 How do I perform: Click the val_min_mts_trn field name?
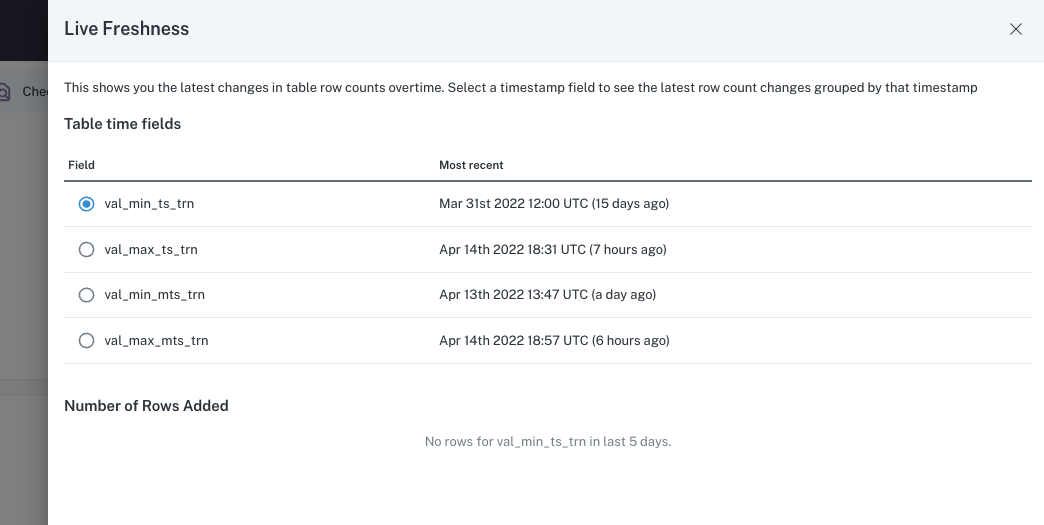(154, 295)
